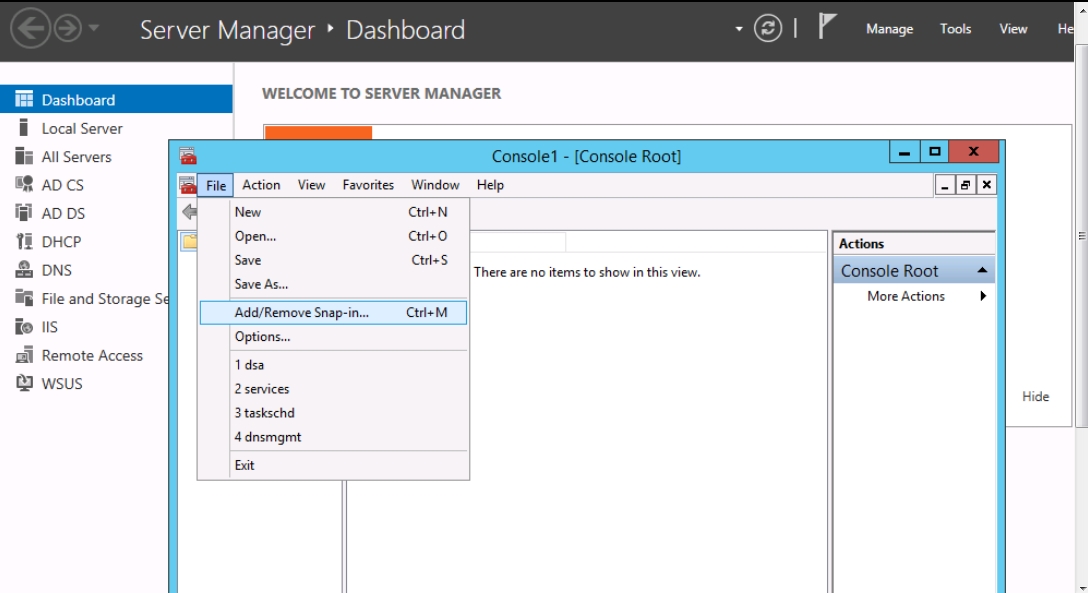This screenshot has height=593, width=1088.
Task: Choose Exit from the File menu
Action: pyautogui.click(x=333, y=465)
